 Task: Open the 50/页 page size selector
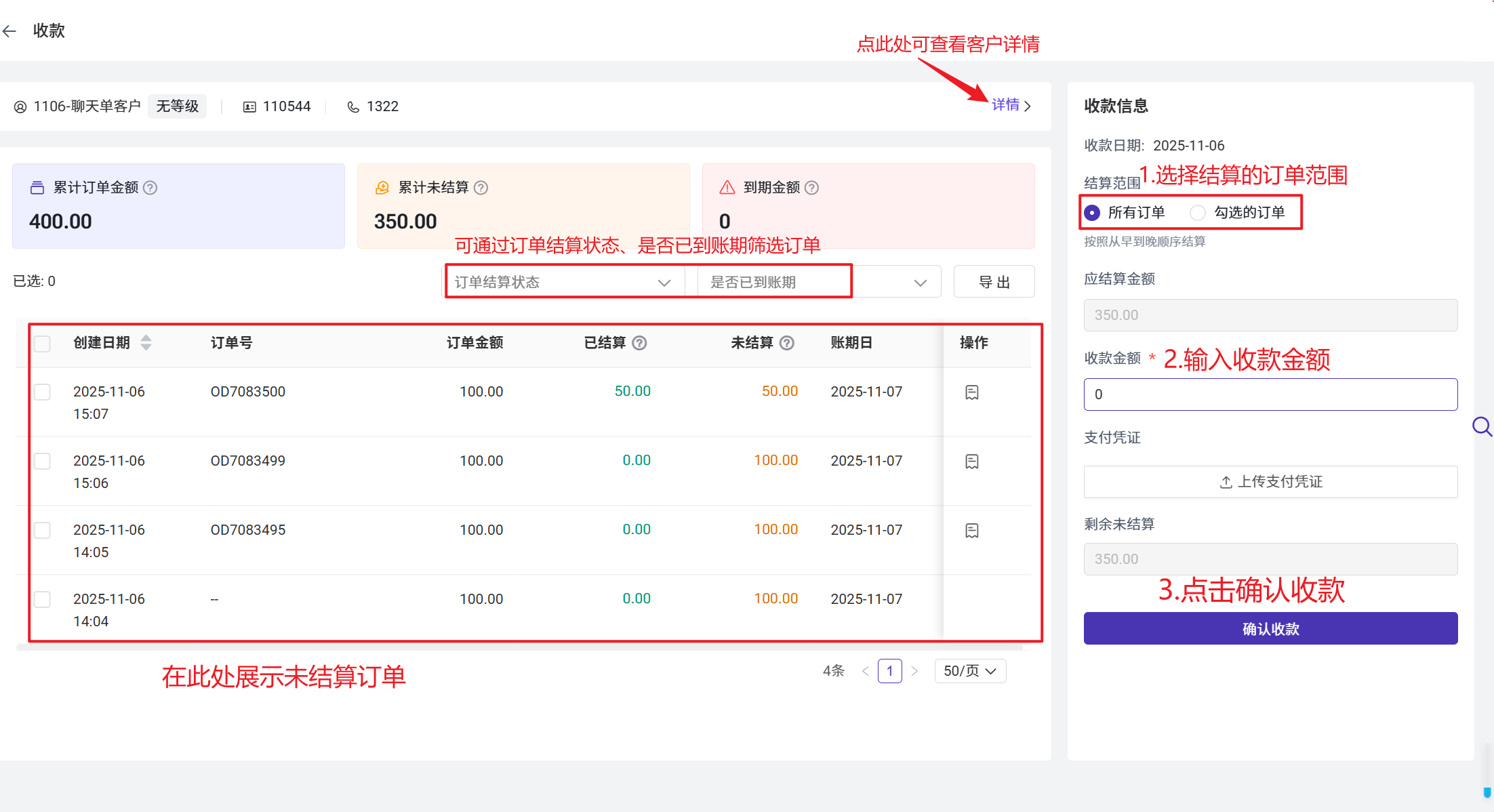coord(969,671)
